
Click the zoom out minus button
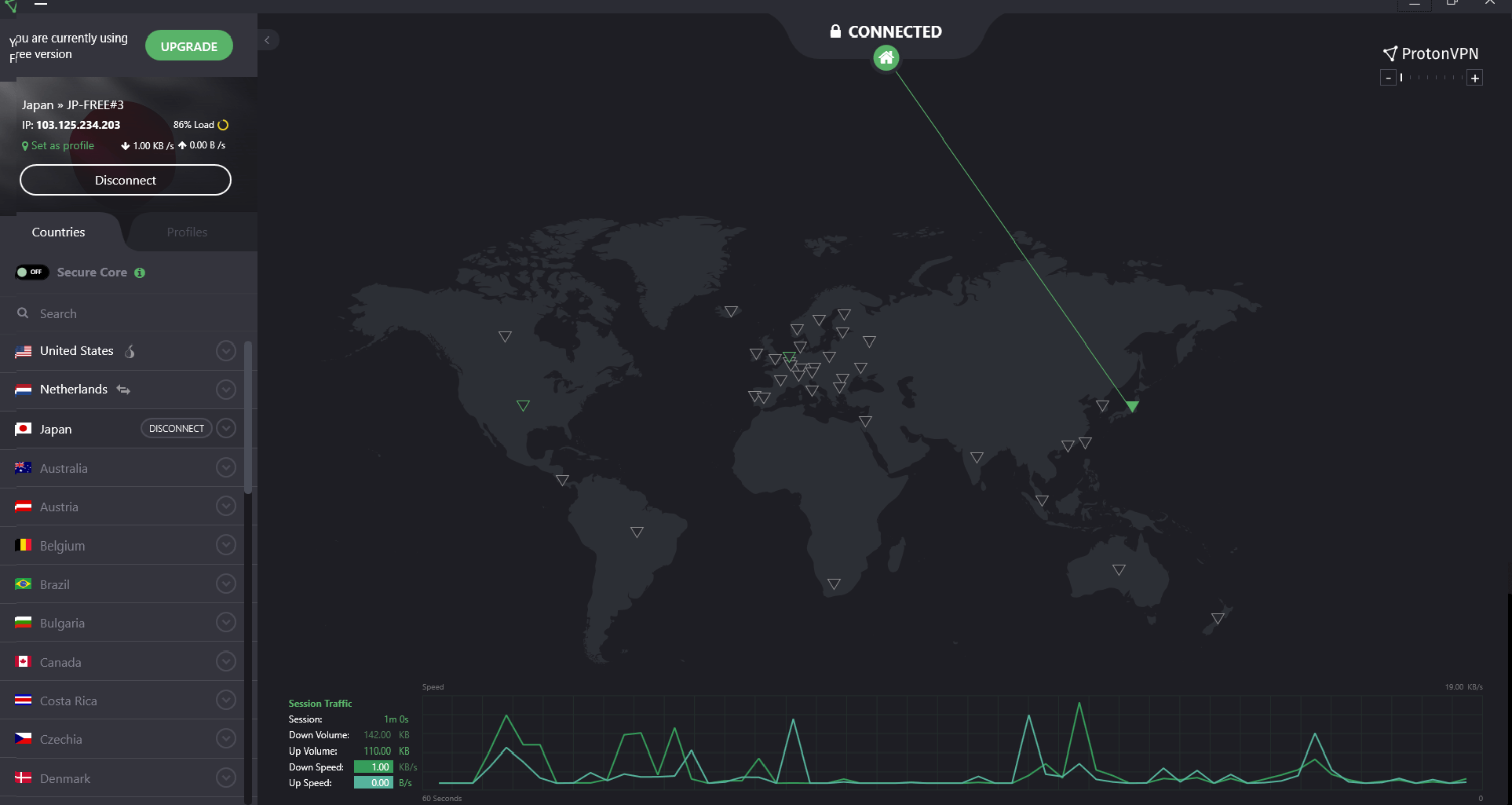[1388, 78]
